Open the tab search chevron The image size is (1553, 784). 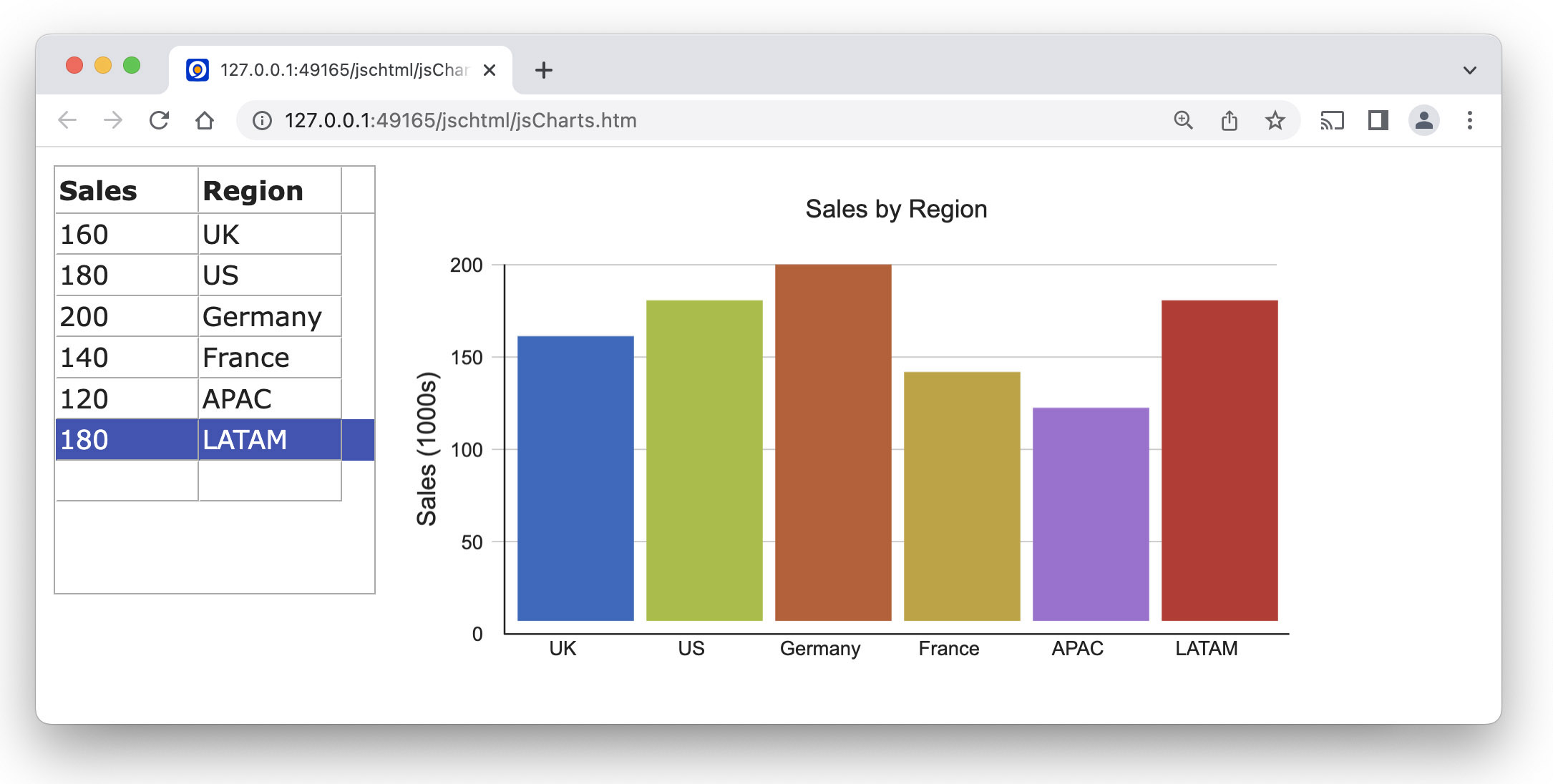click(1469, 69)
